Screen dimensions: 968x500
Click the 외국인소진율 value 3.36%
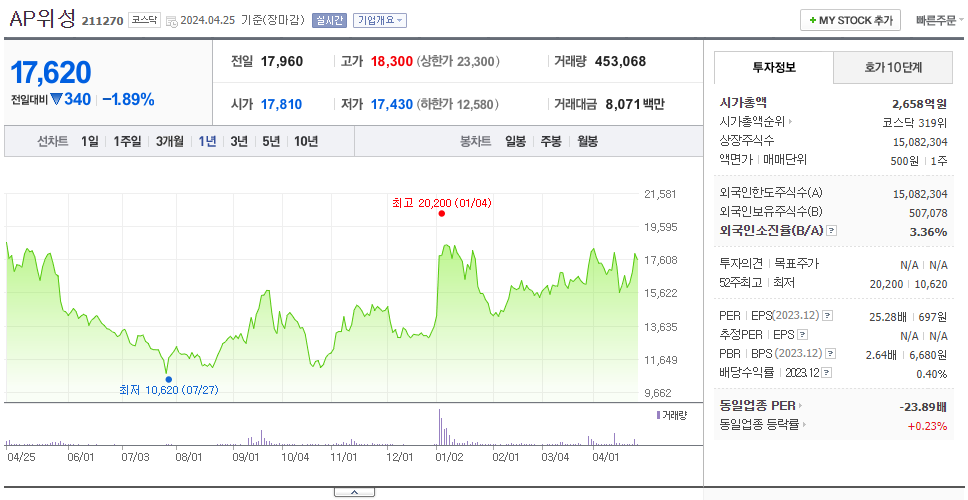[x=928, y=231]
